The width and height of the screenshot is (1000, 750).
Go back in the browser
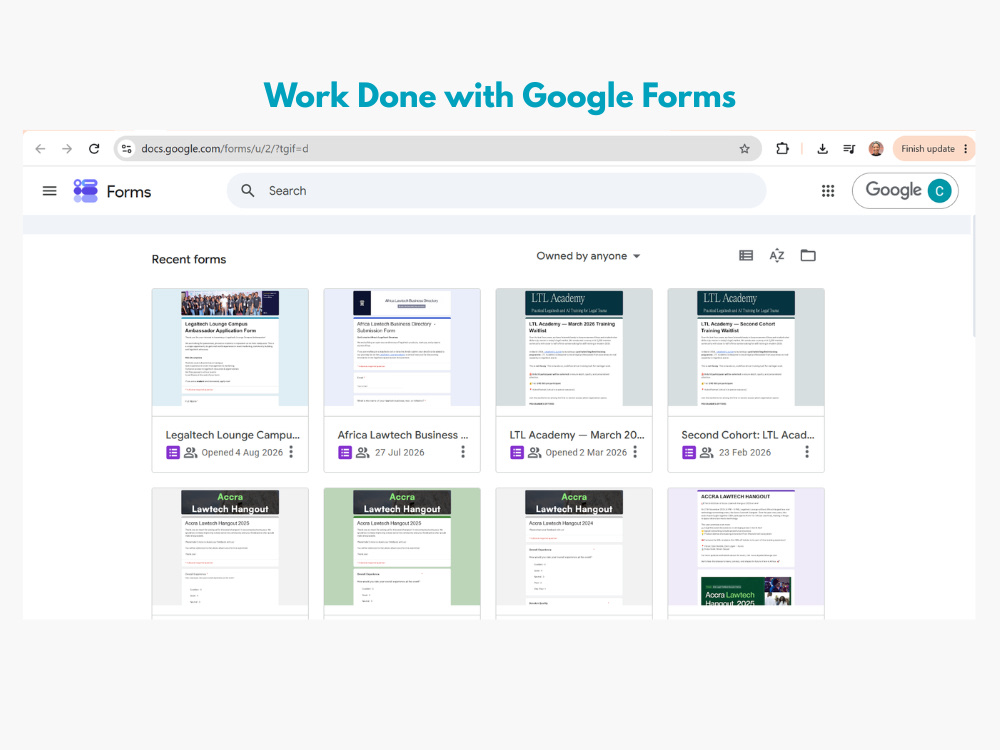coord(40,149)
